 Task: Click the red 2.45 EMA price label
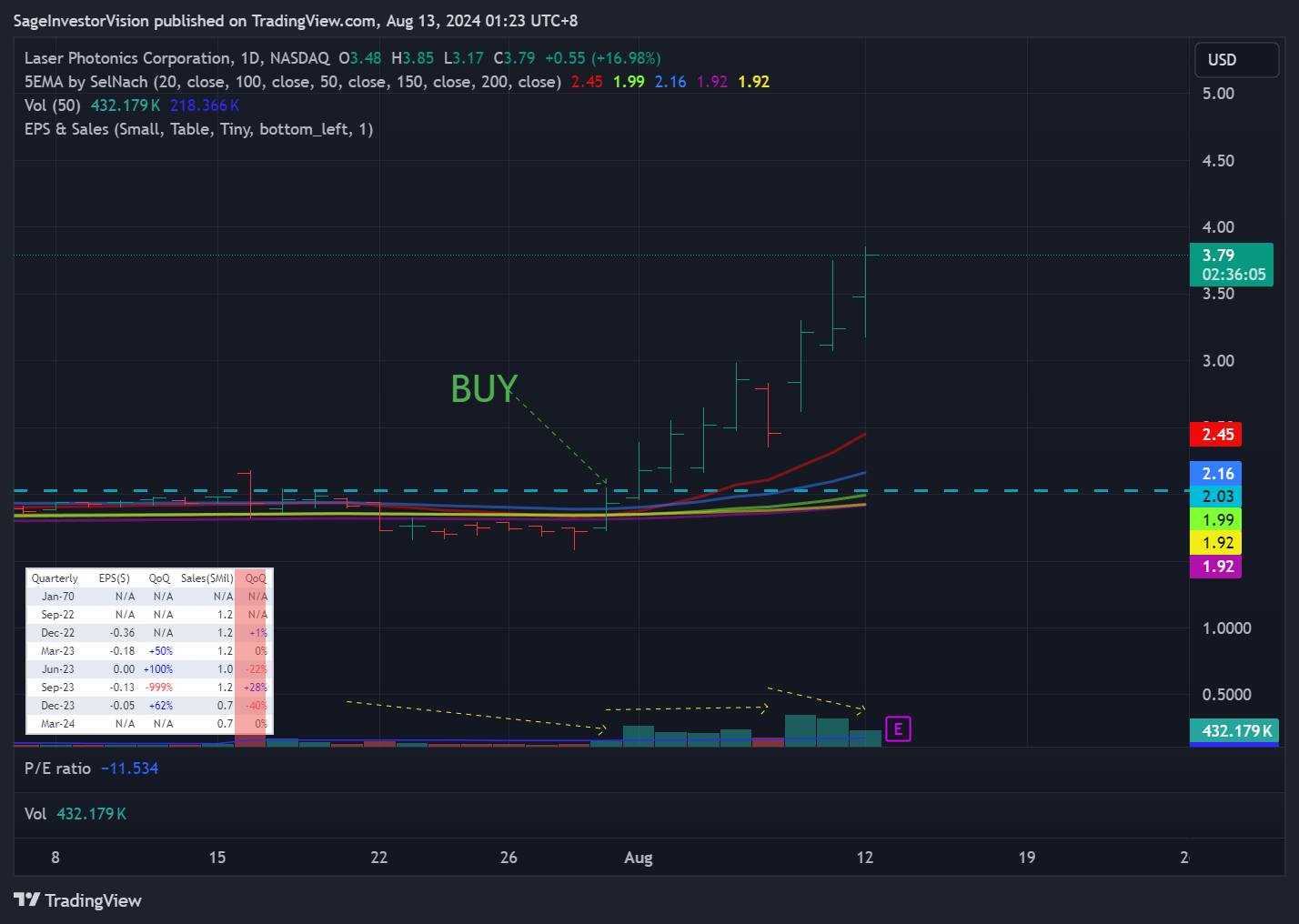1216,435
